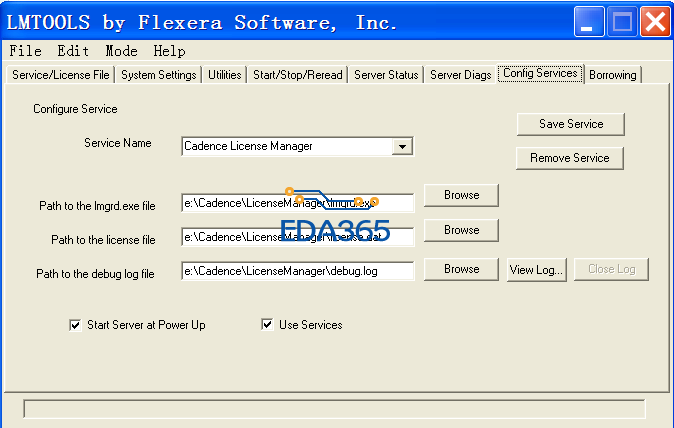Switch to the Service/License File tab
This screenshot has width=674, height=428.
point(61,75)
